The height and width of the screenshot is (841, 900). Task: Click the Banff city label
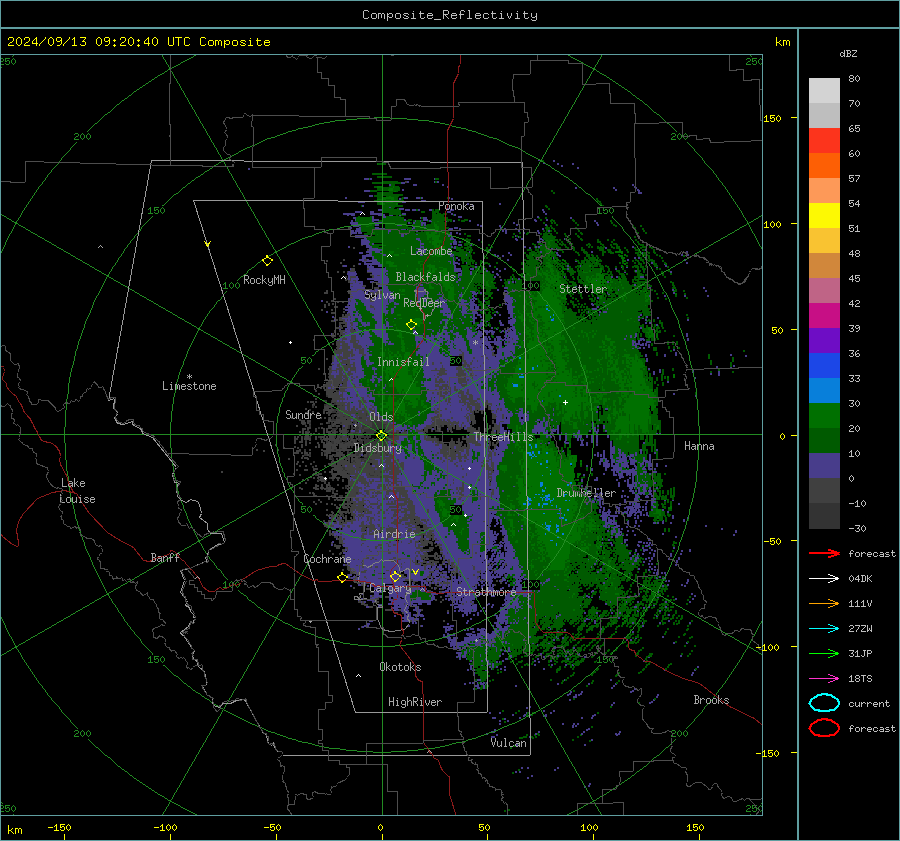click(x=165, y=557)
